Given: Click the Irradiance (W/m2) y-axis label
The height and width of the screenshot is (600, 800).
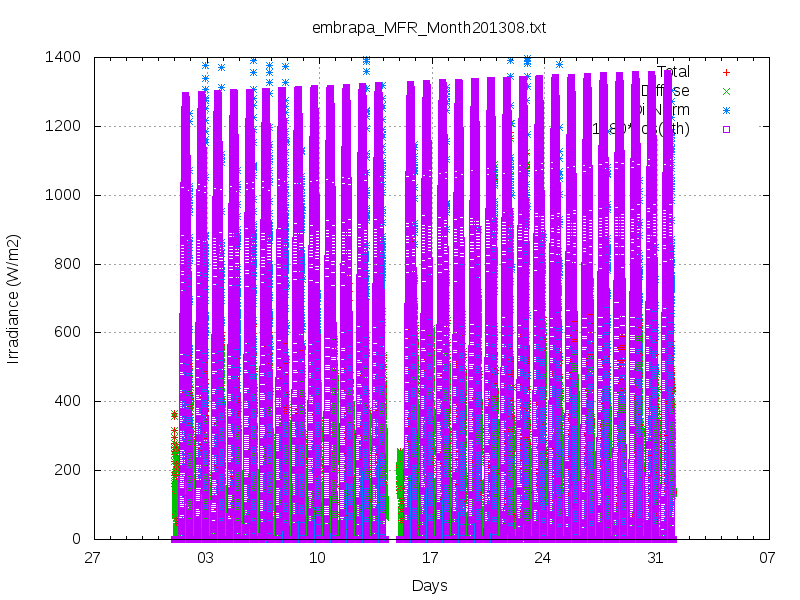Looking at the screenshot, I should tap(13, 299).
